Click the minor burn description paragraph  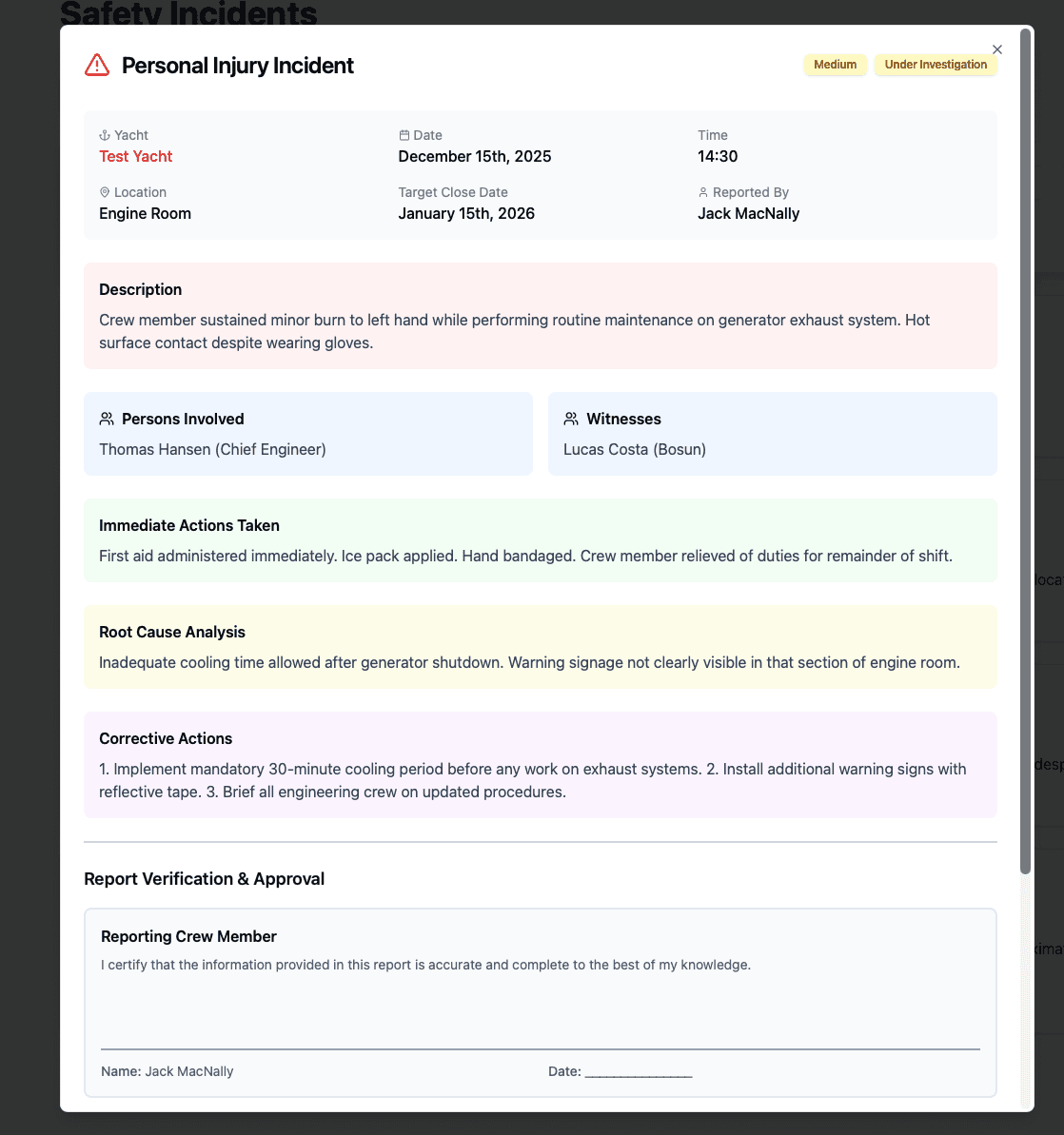coord(514,331)
